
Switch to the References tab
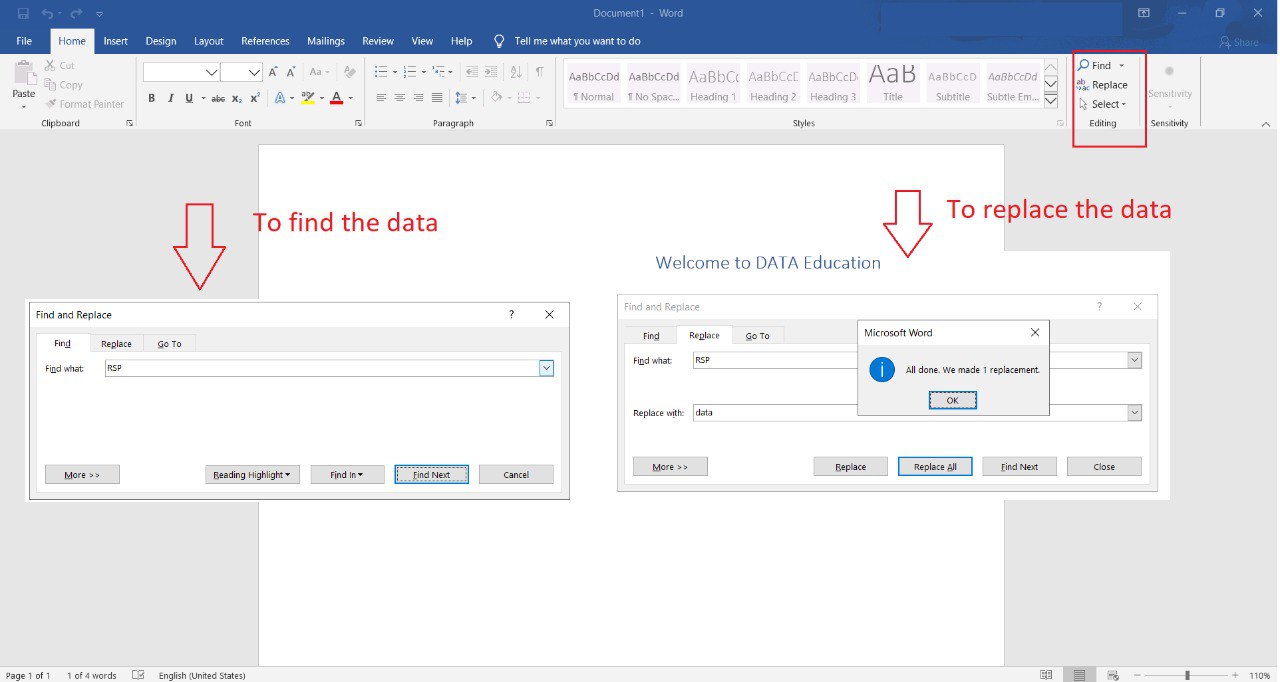(x=265, y=41)
